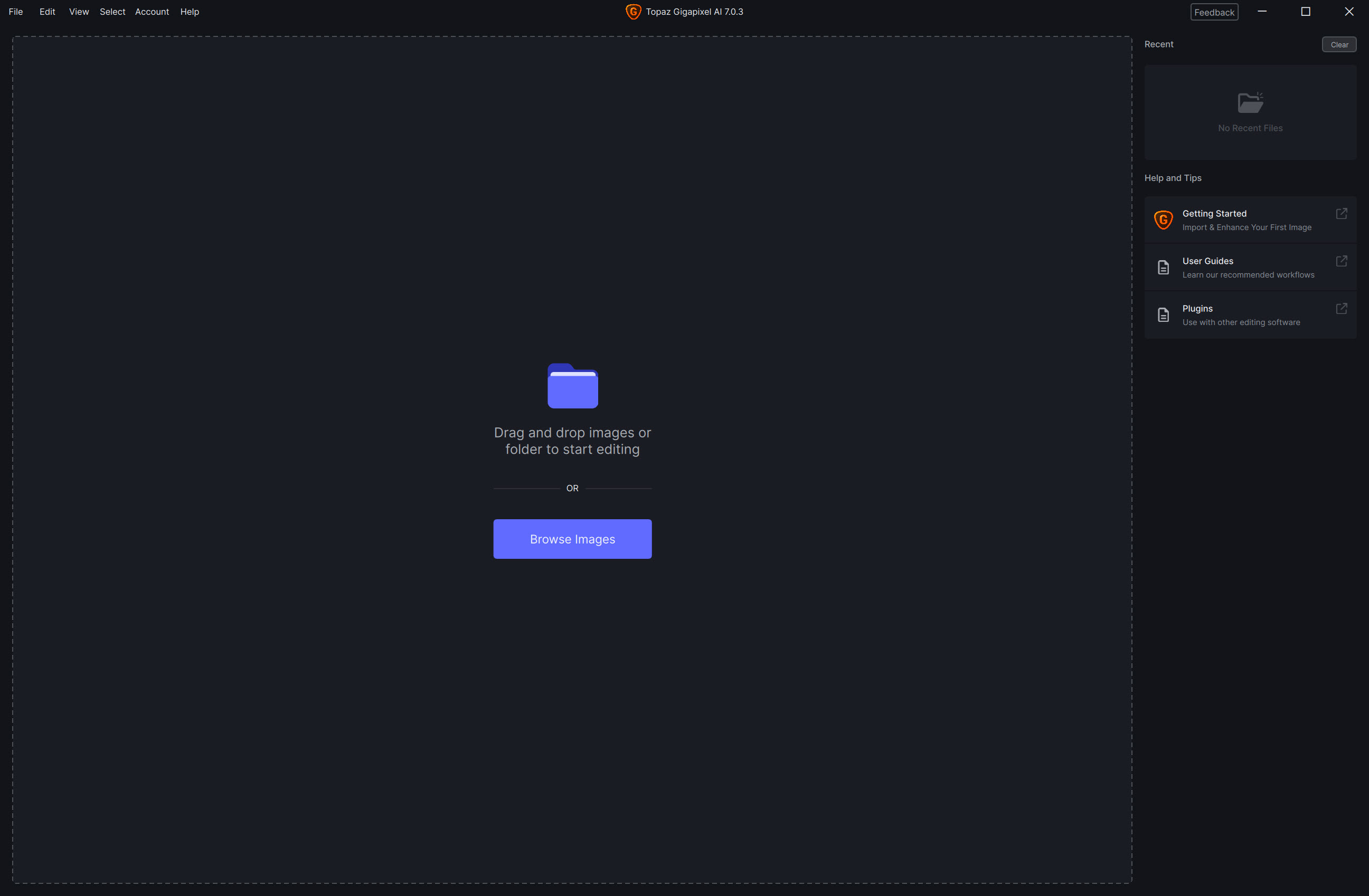Viewport: 1369px width, 896px height.
Task: Click the empty folder icon under Recent
Action: [1250, 103]
